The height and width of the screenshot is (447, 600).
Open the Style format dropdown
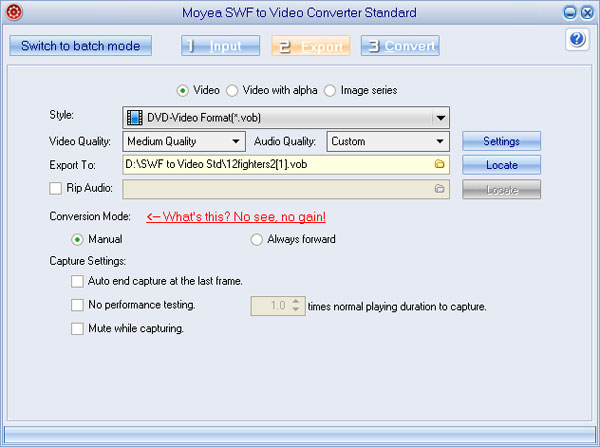pyautogui.click(x=441, y=118)
